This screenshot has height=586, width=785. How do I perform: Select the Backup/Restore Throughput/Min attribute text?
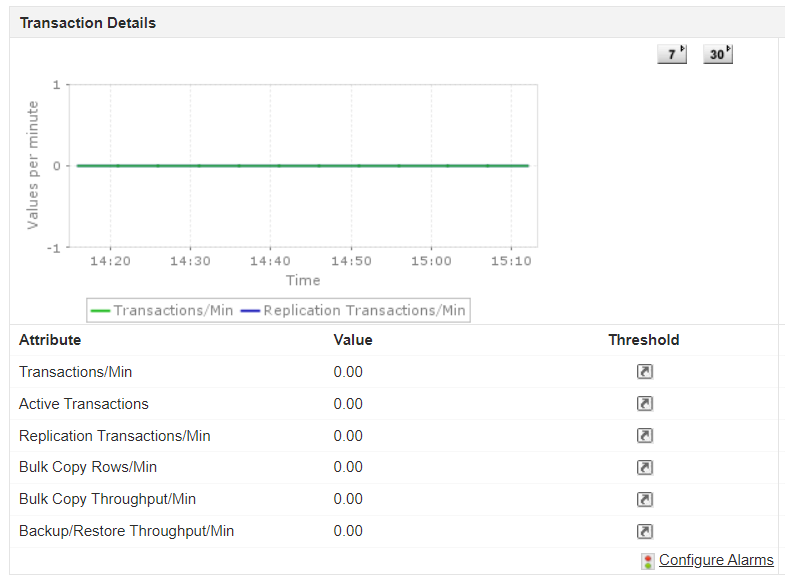click(126, 531)
